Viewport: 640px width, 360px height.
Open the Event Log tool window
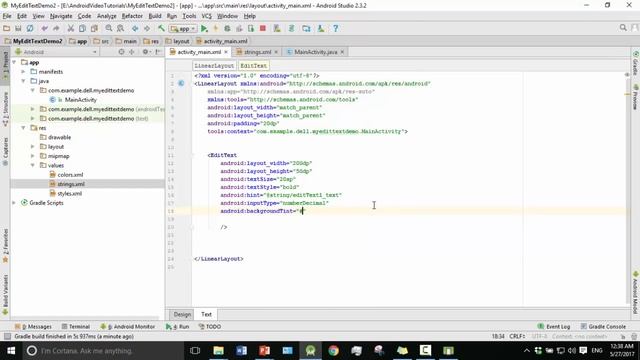pyautogui.click(x=554, y=327)
